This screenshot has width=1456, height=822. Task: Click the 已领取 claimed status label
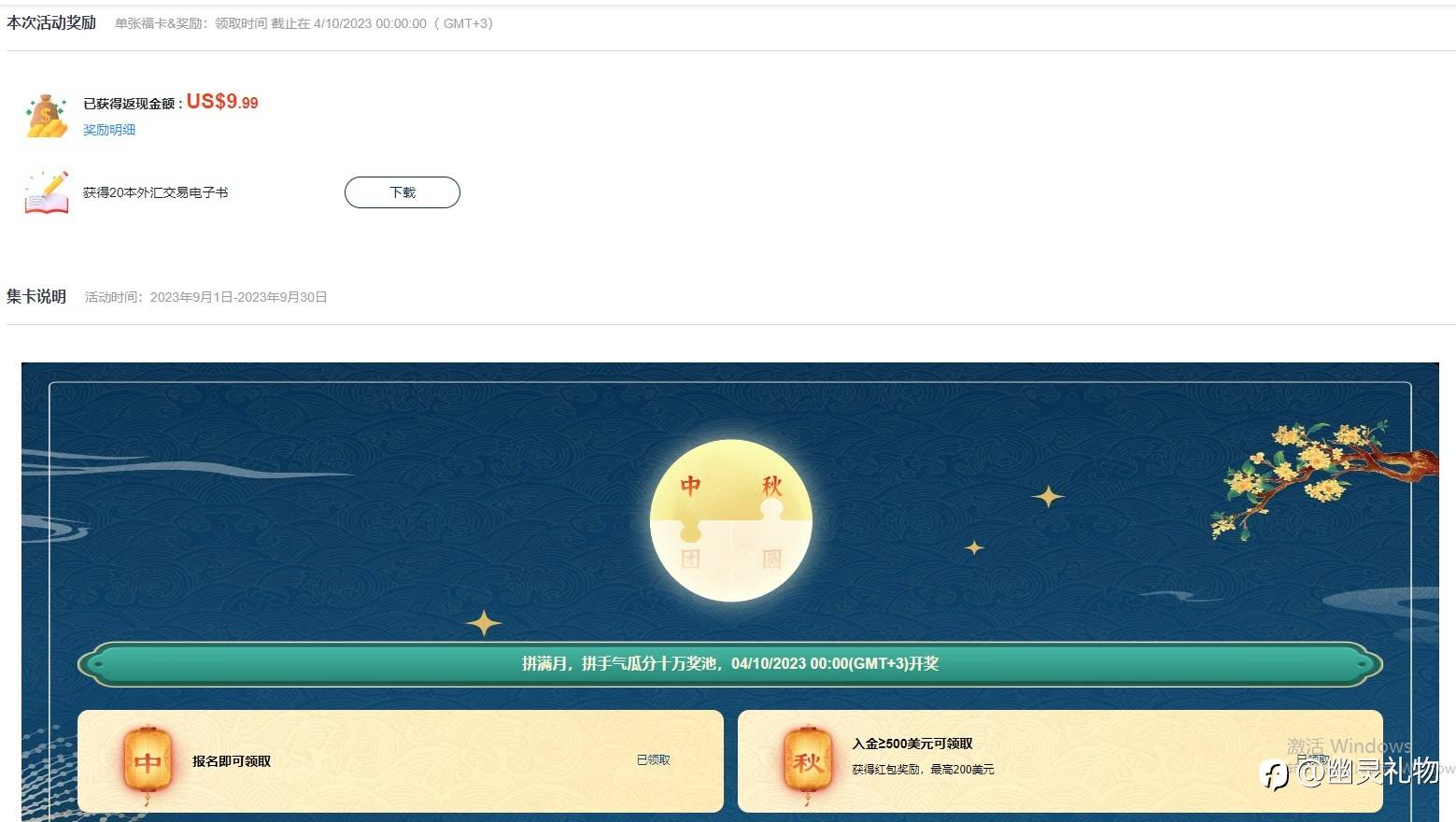654,760
